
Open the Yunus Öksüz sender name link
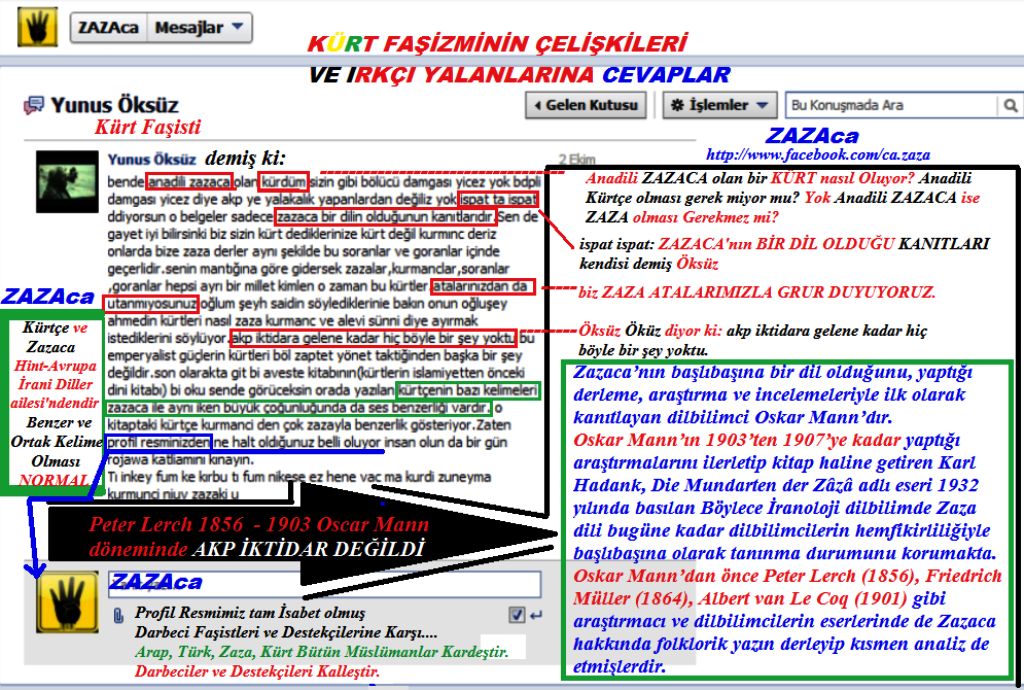coord(152,159)
